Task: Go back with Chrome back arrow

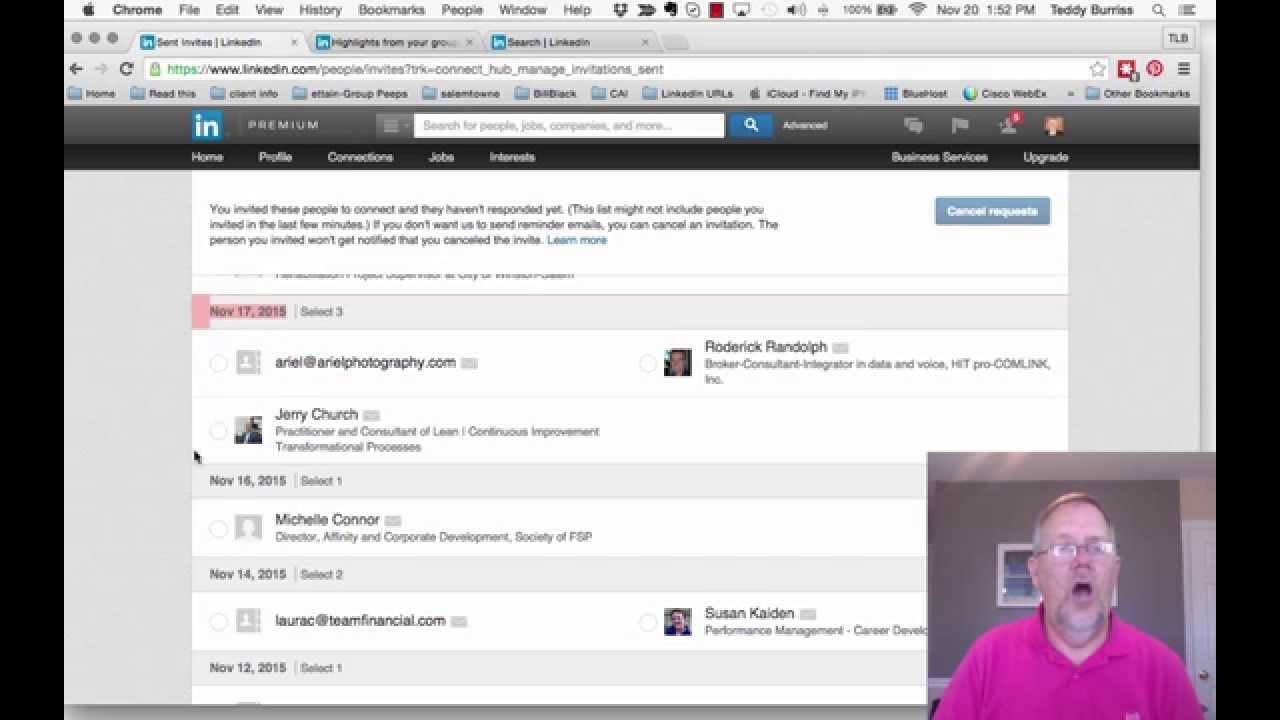Action: click(x=76, y=69)
